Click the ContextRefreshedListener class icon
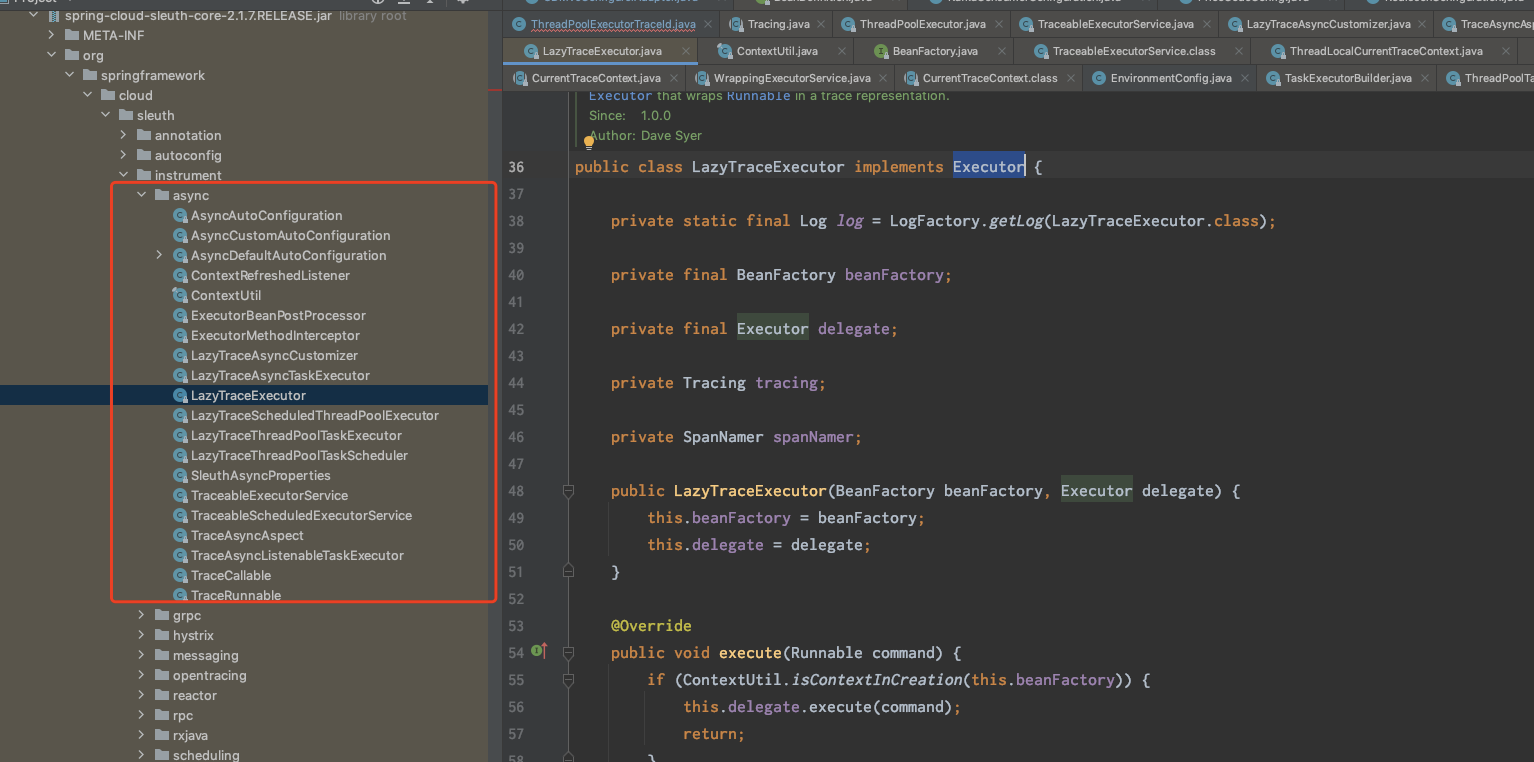Viewport: 1534px width, 762px height. click(180, 276)
